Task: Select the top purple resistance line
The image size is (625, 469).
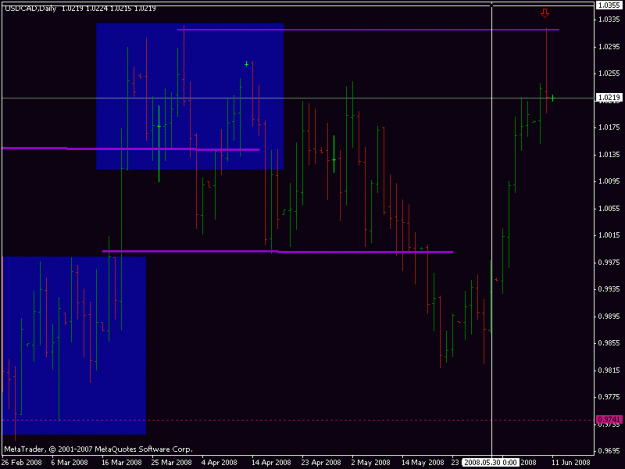Action: coord(368,29)
